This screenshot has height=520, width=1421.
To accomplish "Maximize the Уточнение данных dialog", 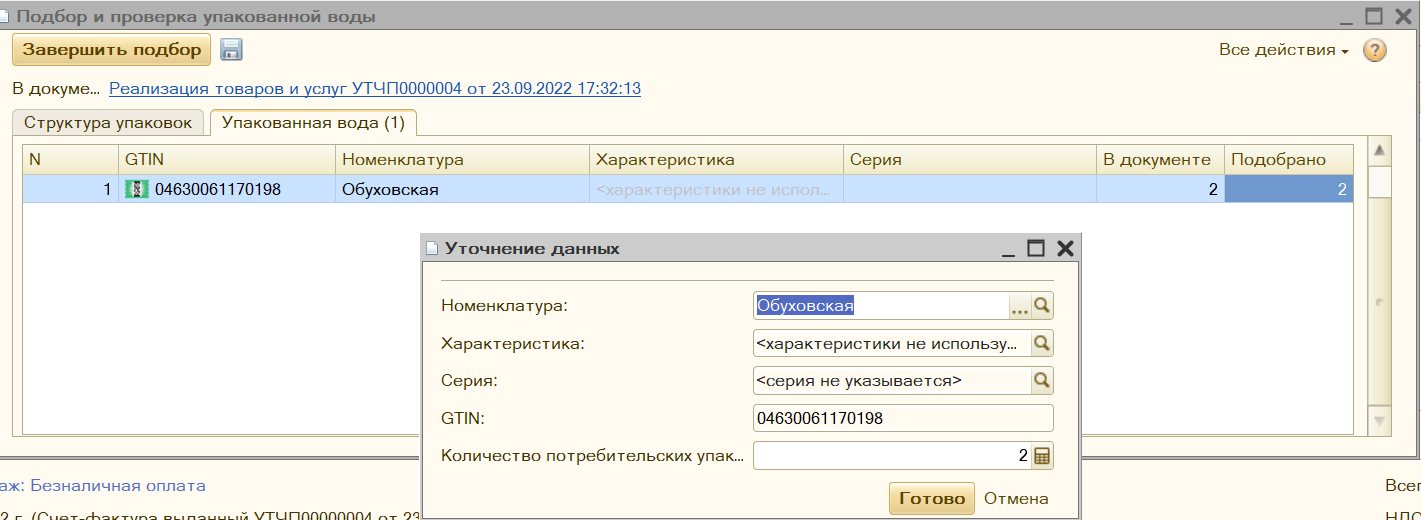I will coord(1036,248).
